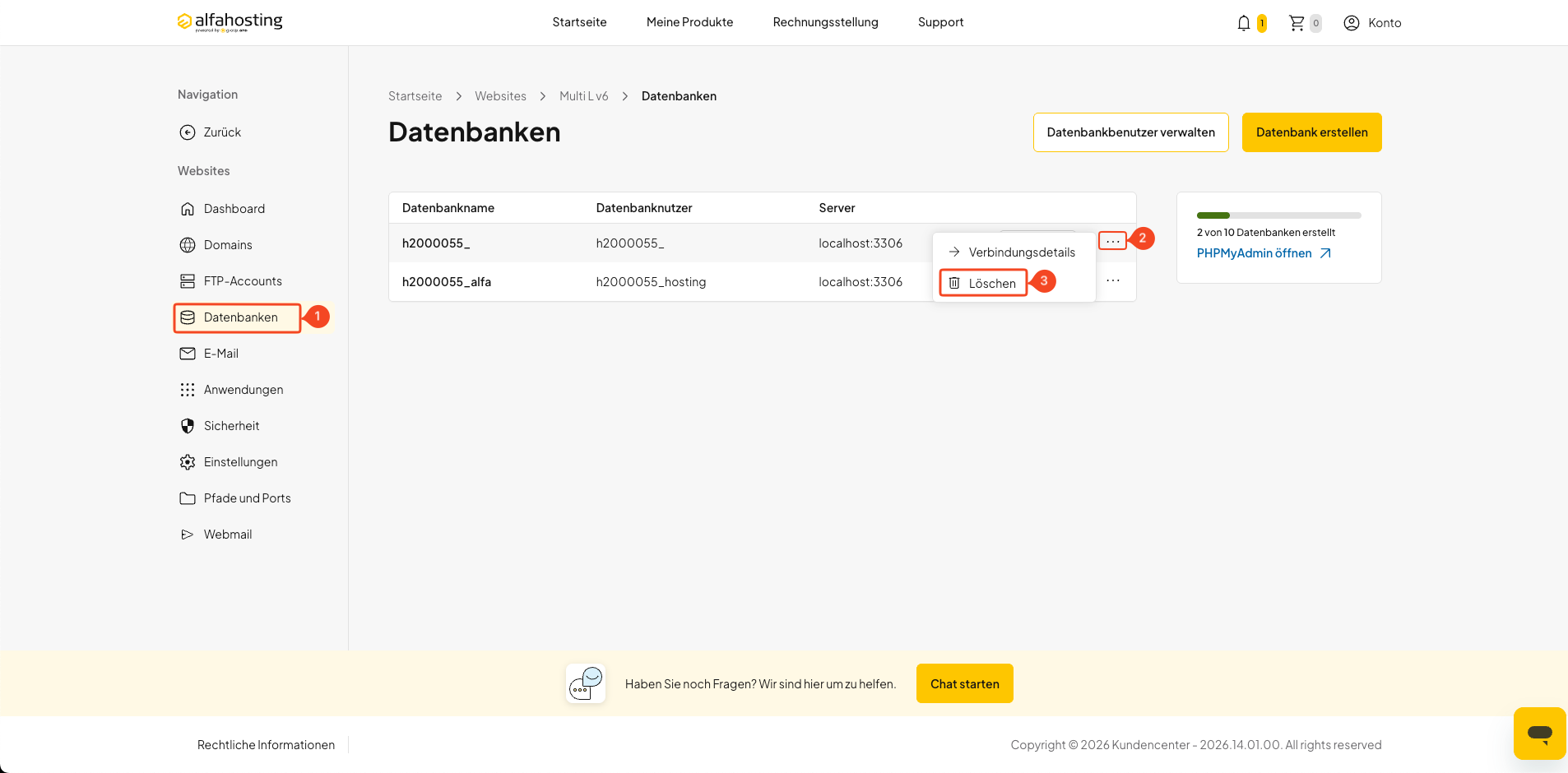Click the notification count badge 1
The image size is (1568, 773).
(1261, 24)
